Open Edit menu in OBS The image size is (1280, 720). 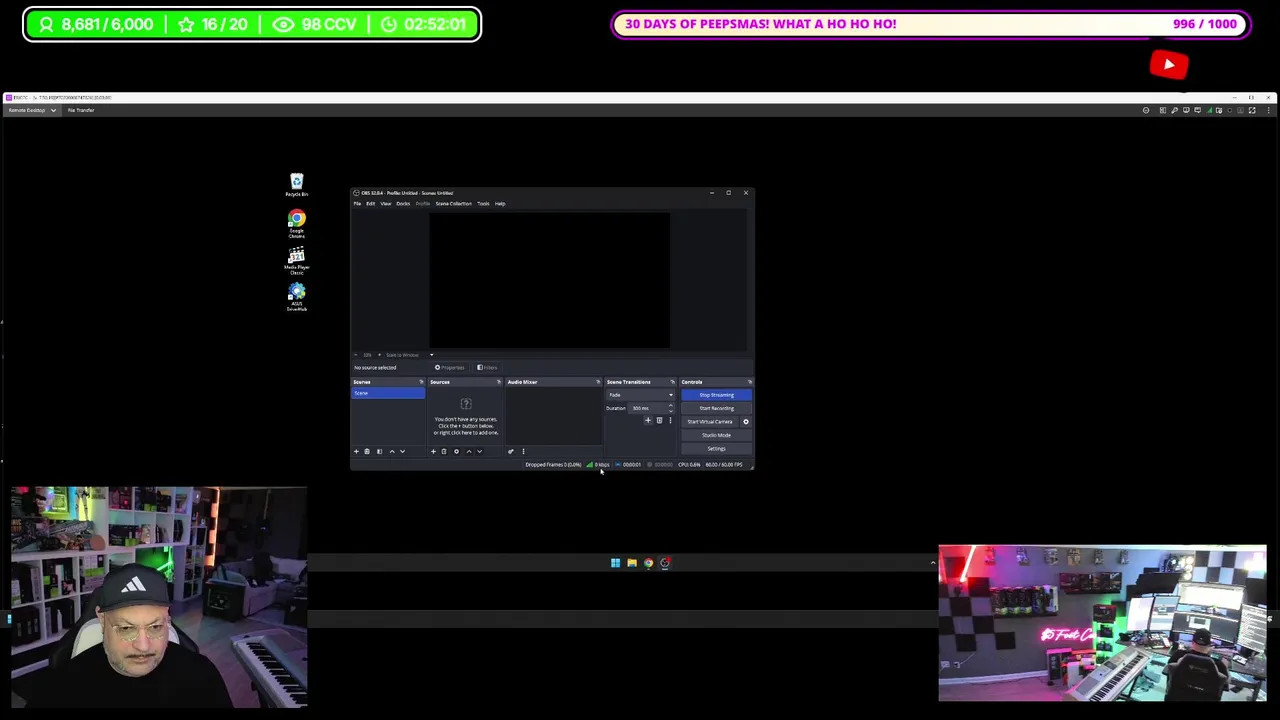click(x=370, y=204)
